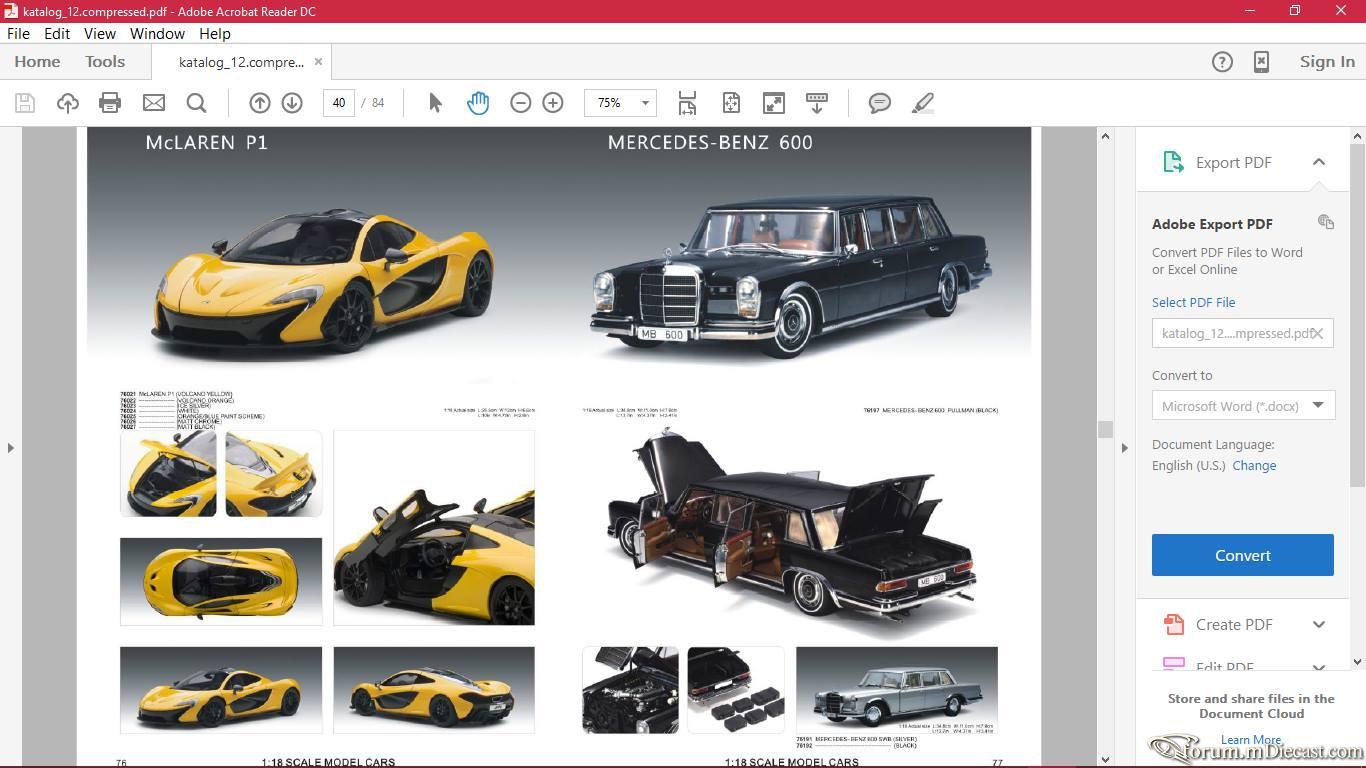This screenshot has height=768, width=1366.
Task: Click the Mercedes trunk luggage set thumbnail
Action: (736, 690)
